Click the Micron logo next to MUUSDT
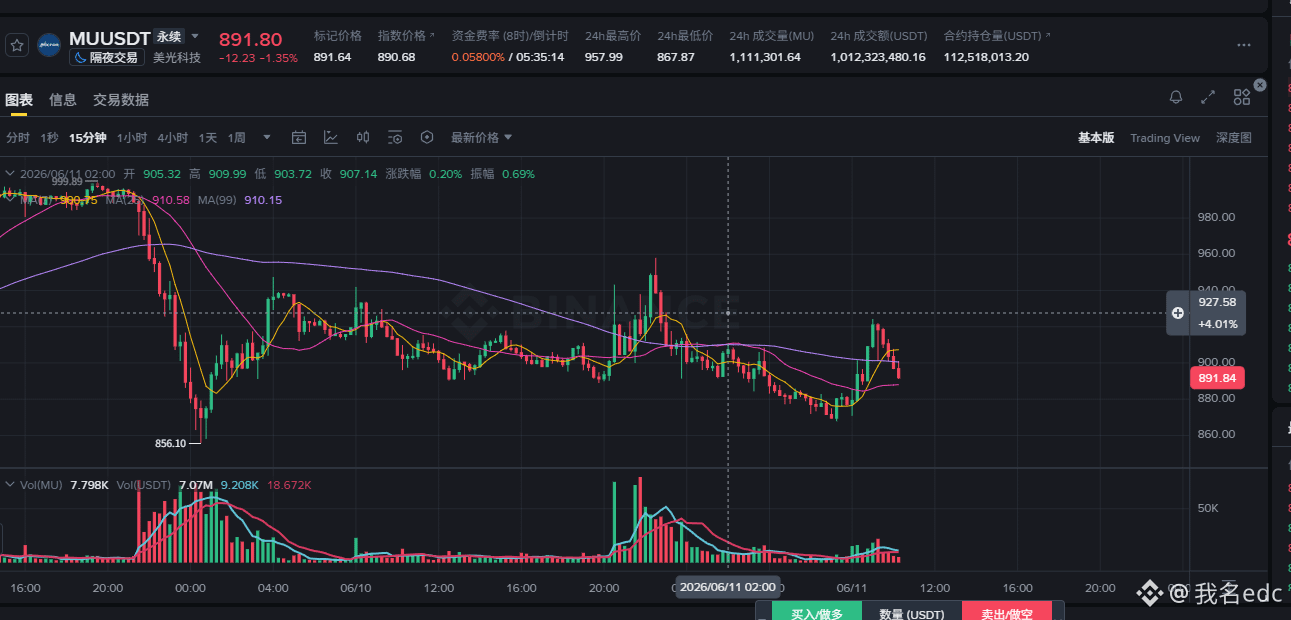The image size is (1291, 620). coord(48,45)
